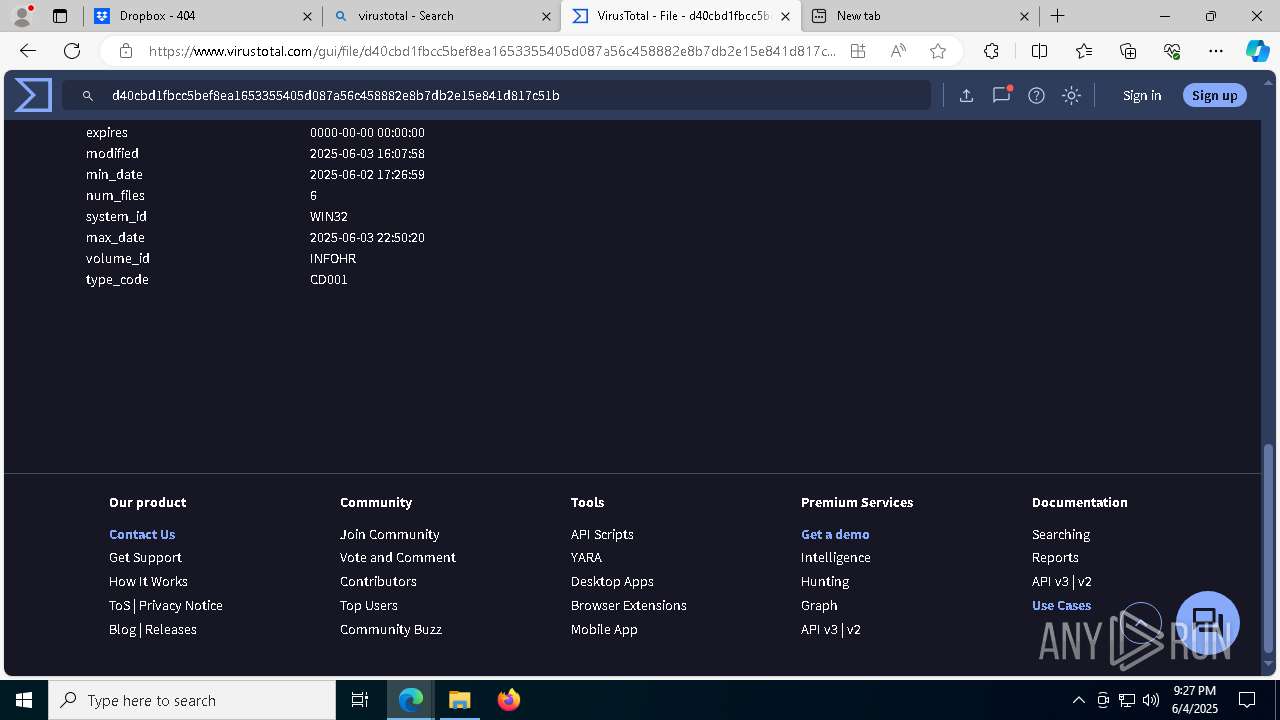Viewport: 1280px width, 720px height.
Task: Open the YARA link
Action: [586, 558]
